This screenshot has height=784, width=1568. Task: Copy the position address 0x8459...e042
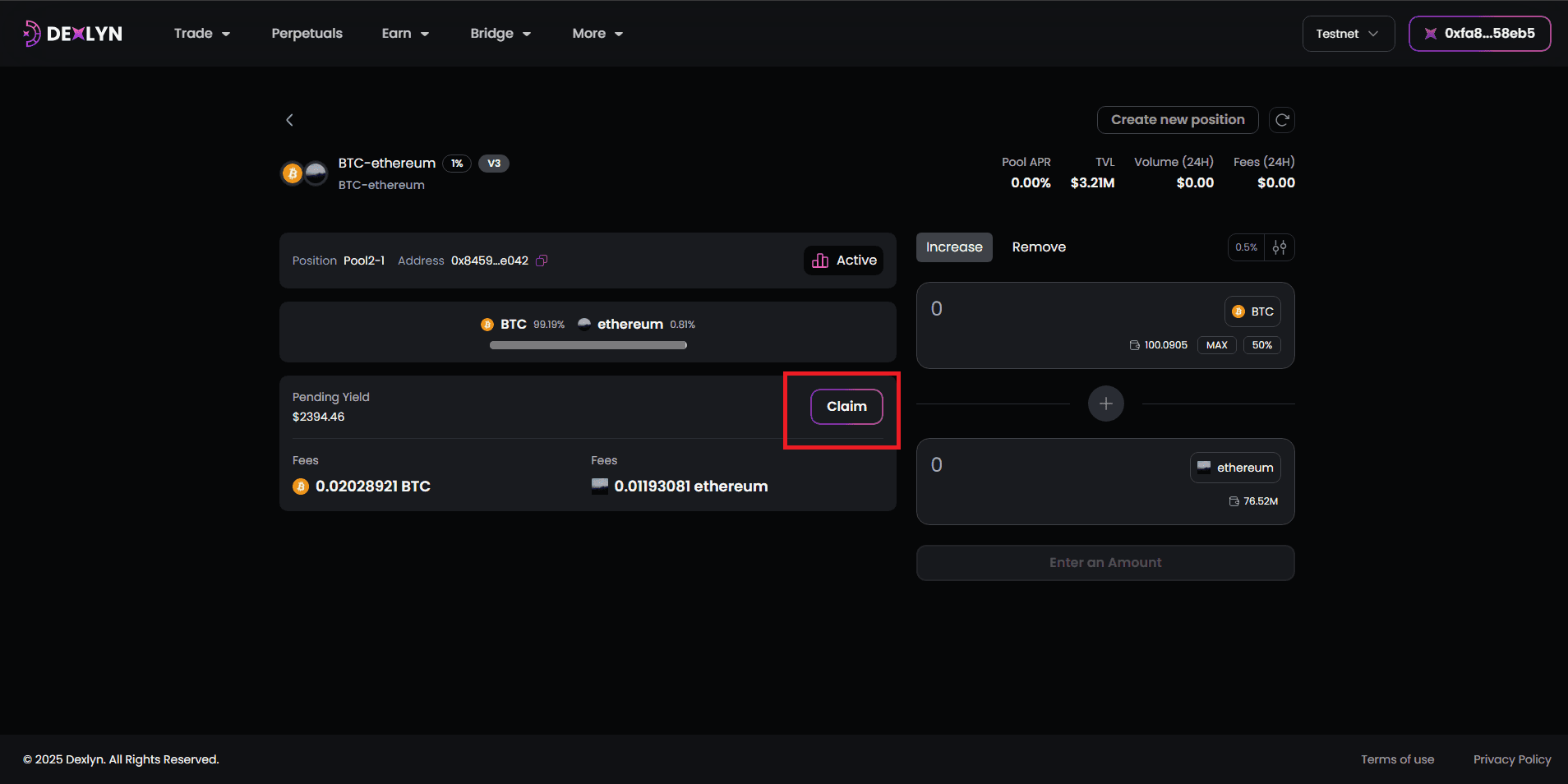[x=542, y=261]
